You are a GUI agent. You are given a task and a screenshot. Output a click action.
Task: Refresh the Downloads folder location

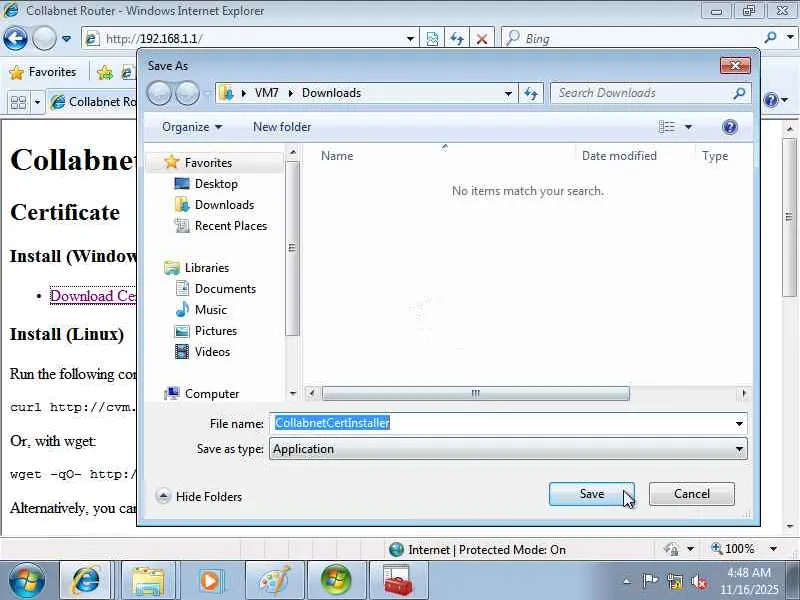[531, 93]
